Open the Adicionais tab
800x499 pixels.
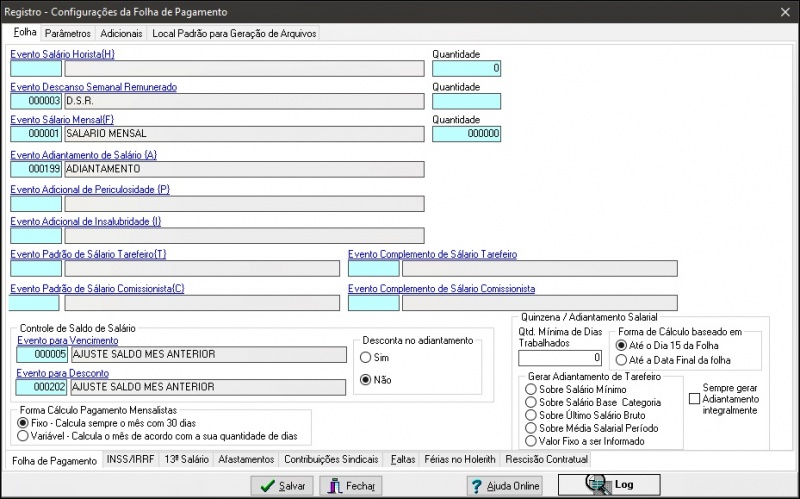click(x=121, y=34)
